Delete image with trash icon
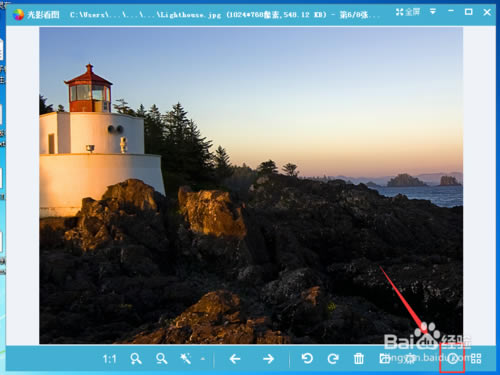Viewport: 500px width, 375px height. 359,359
